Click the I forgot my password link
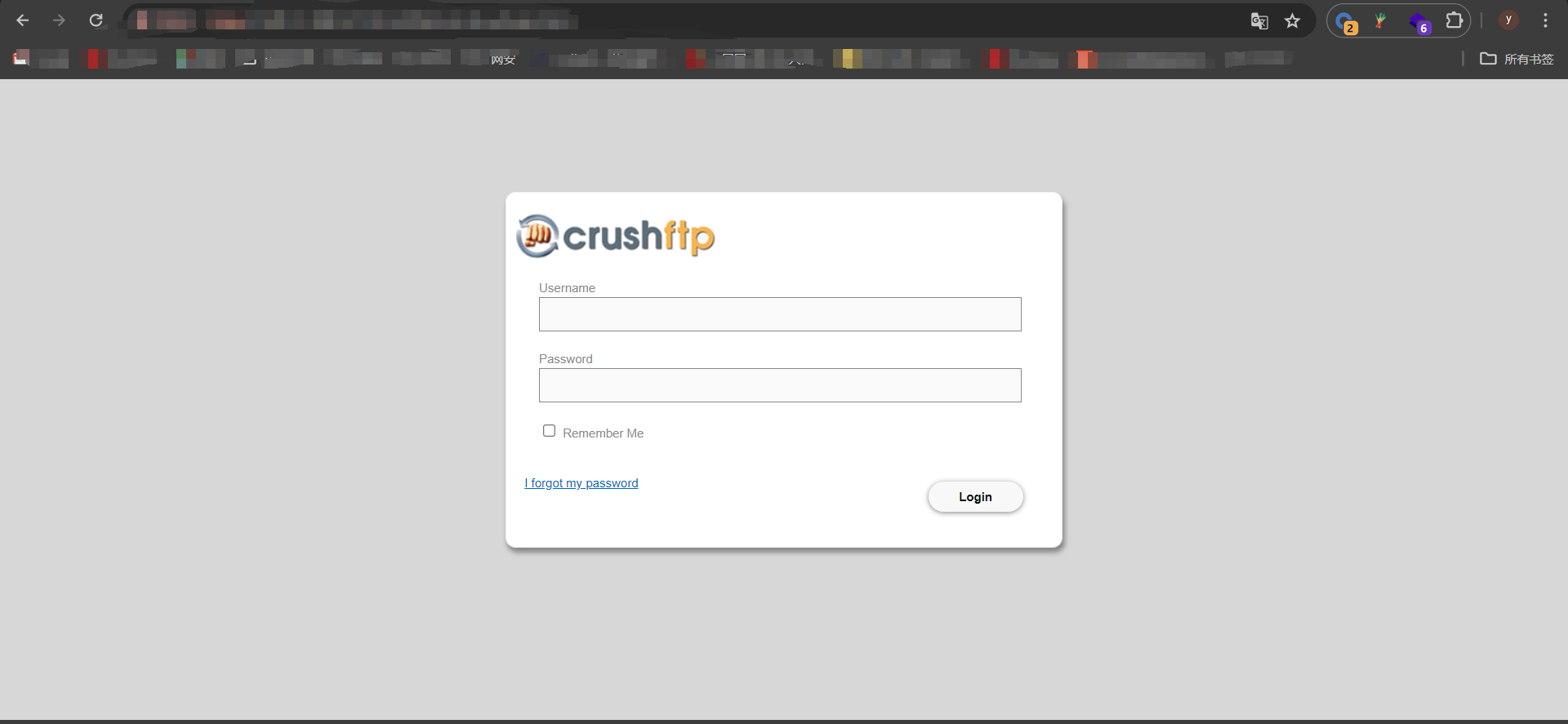Image resolution: width=1568 pixels, height=724 pixels. tap(581, 483)
